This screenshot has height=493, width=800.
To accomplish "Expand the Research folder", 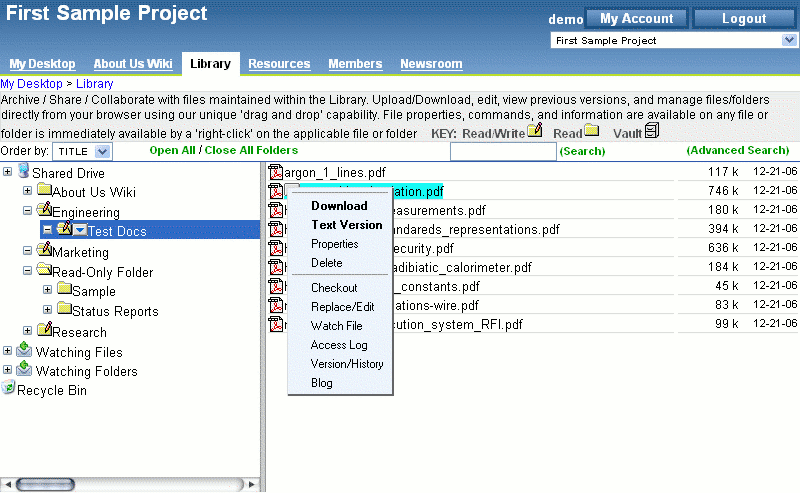I will pyautogui.click(x=28, y=331).
